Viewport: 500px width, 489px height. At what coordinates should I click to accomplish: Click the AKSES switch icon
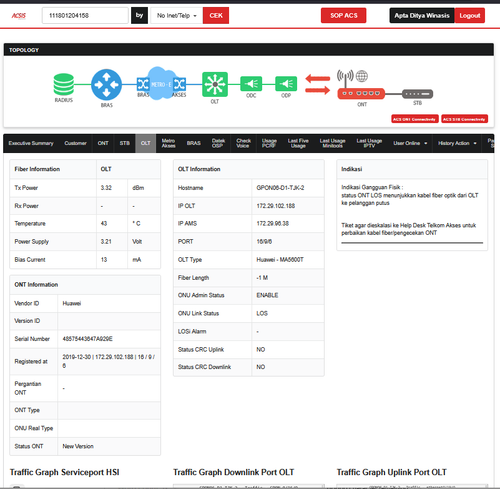[180, 84]
